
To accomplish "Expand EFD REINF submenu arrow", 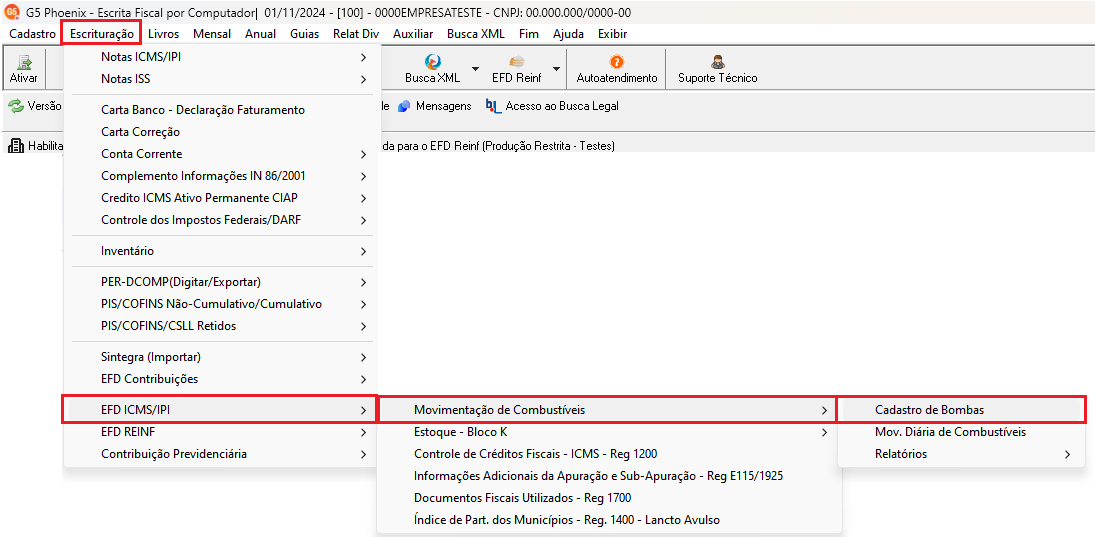I will tap(363, 432).
